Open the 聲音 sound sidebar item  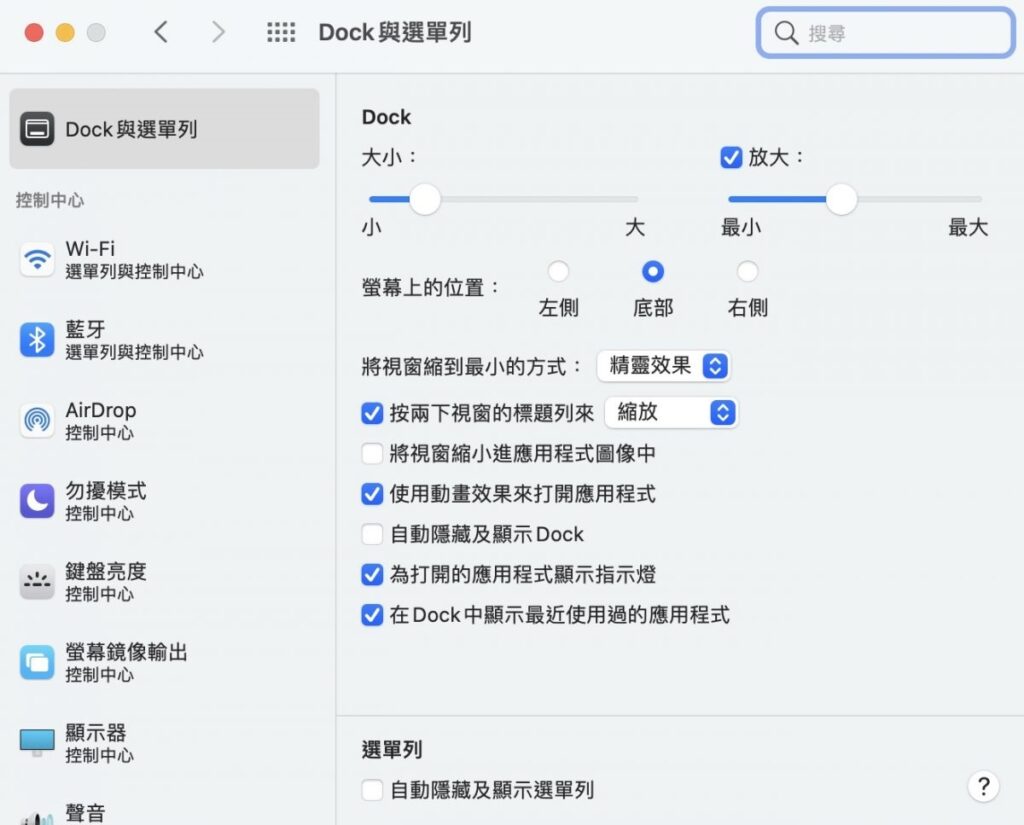point(86,814)
